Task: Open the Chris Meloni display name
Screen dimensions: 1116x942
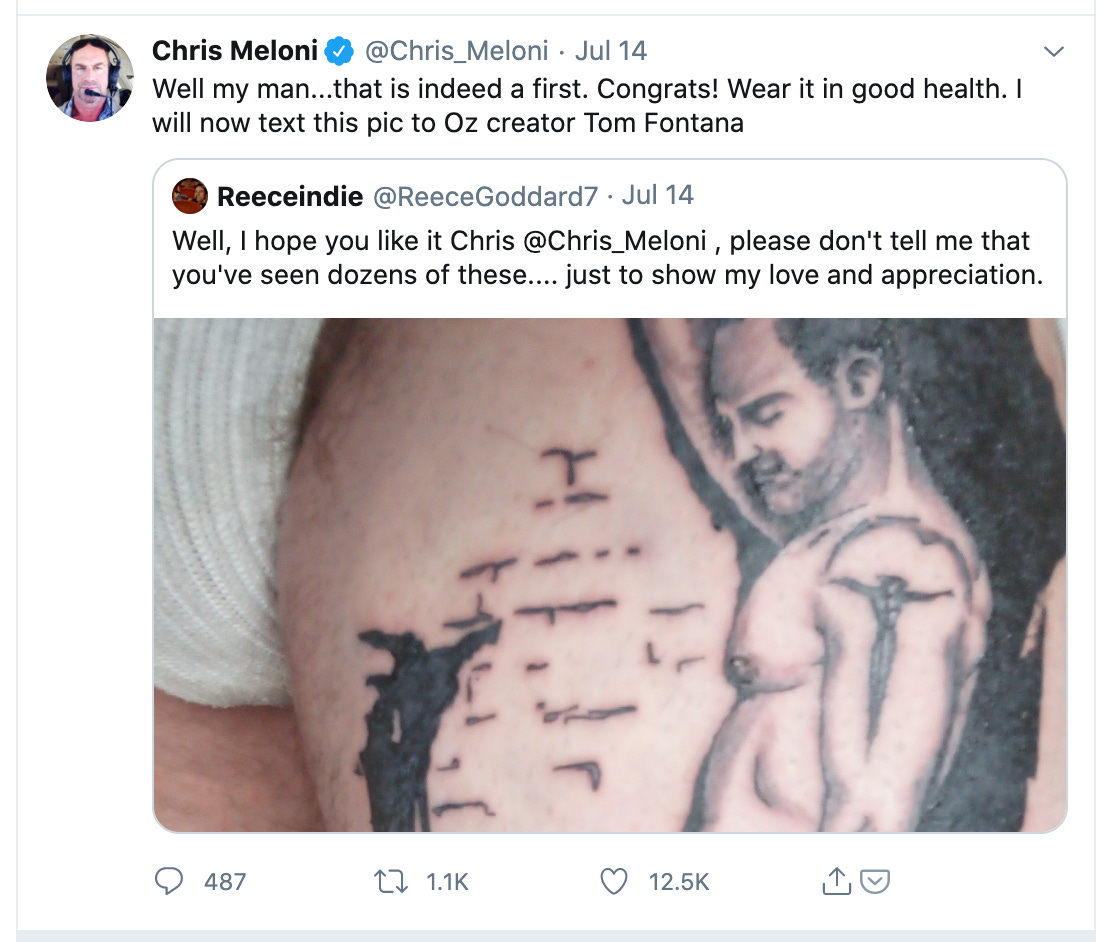Action: click(235, 51)
